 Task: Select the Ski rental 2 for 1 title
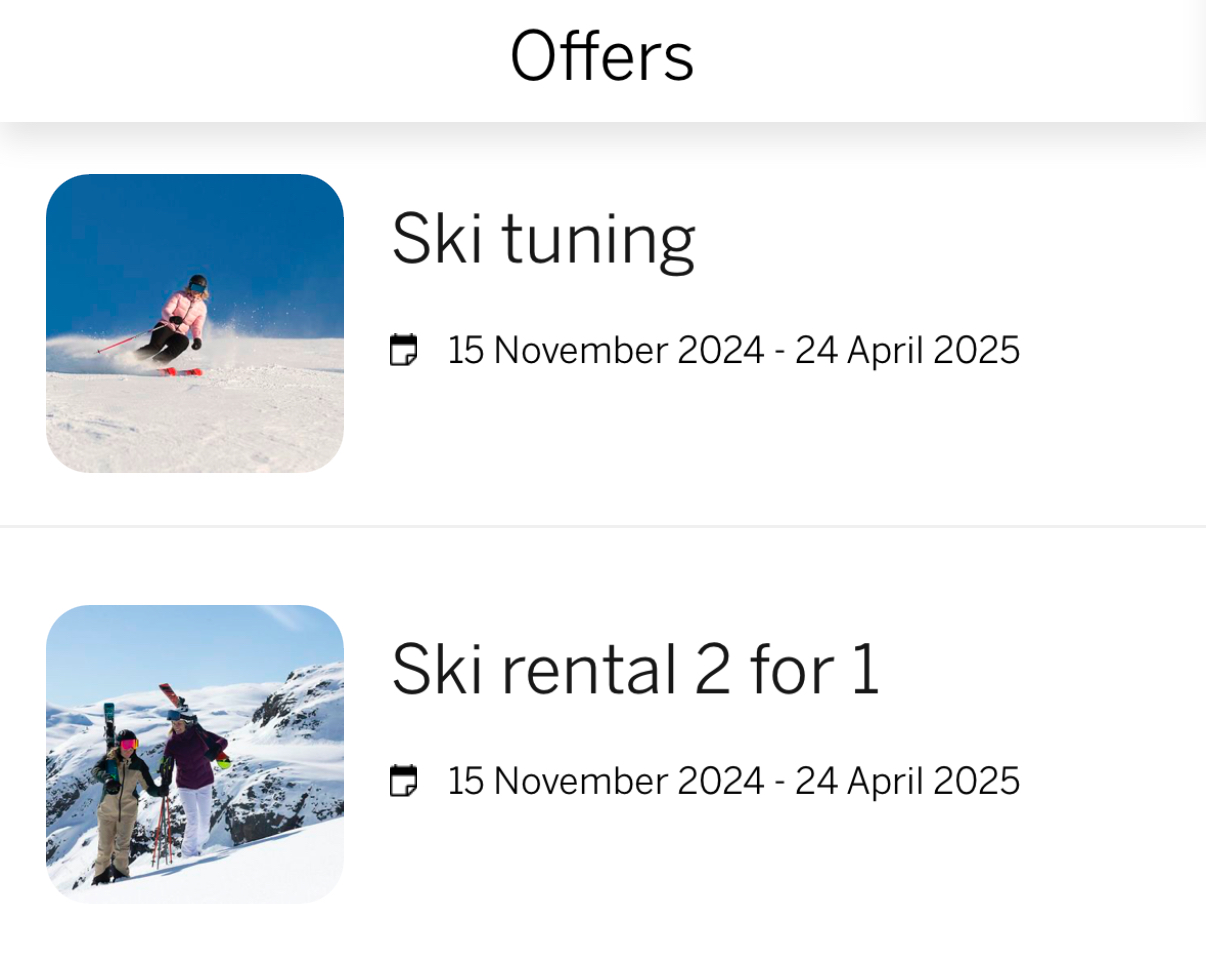click(x=635, y=669)
